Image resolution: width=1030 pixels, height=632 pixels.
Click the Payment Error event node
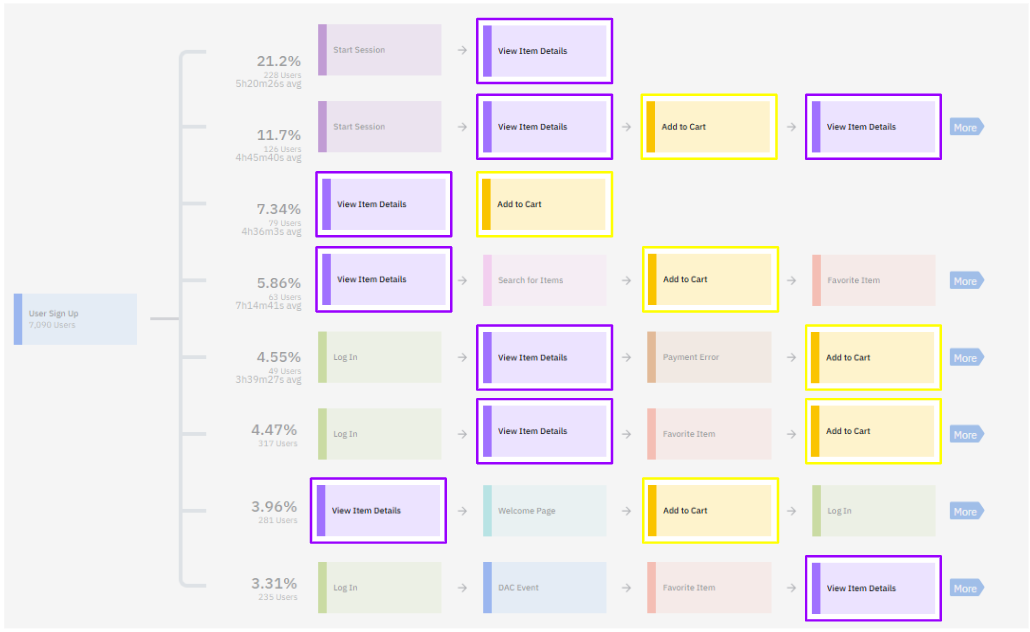tap(708, 357)
